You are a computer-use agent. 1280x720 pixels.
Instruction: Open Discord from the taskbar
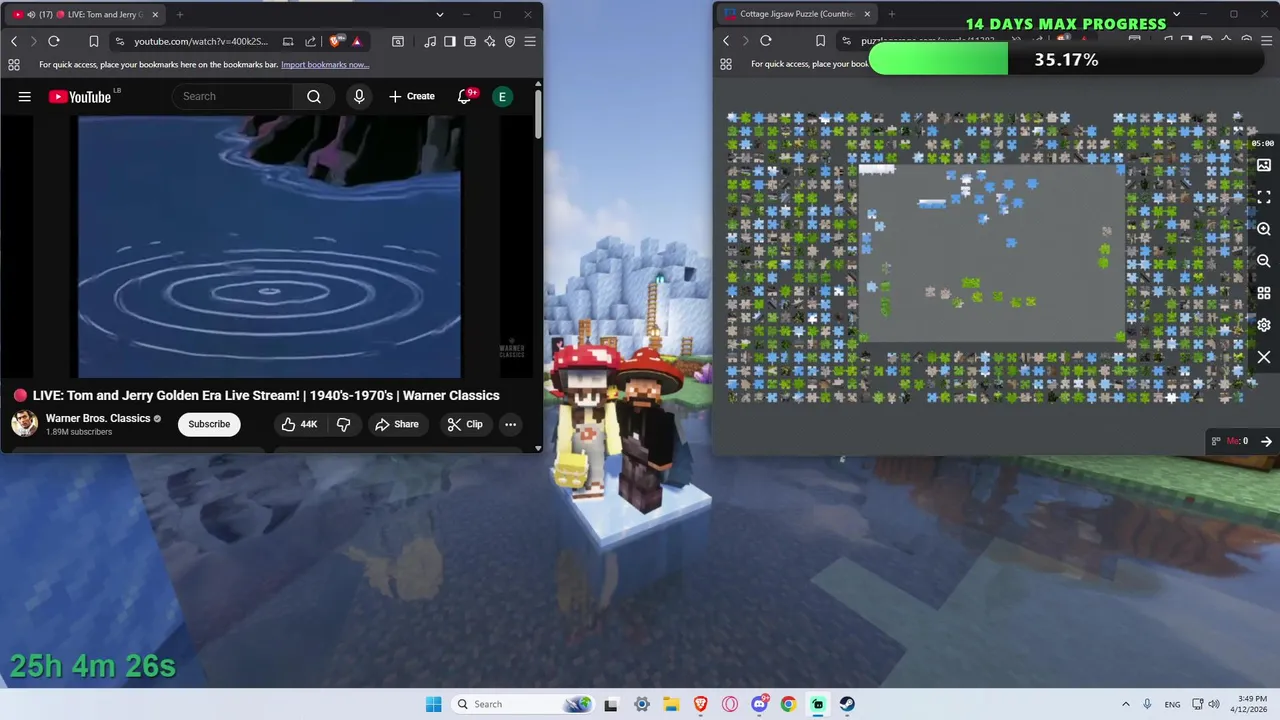tap(759, 704)
